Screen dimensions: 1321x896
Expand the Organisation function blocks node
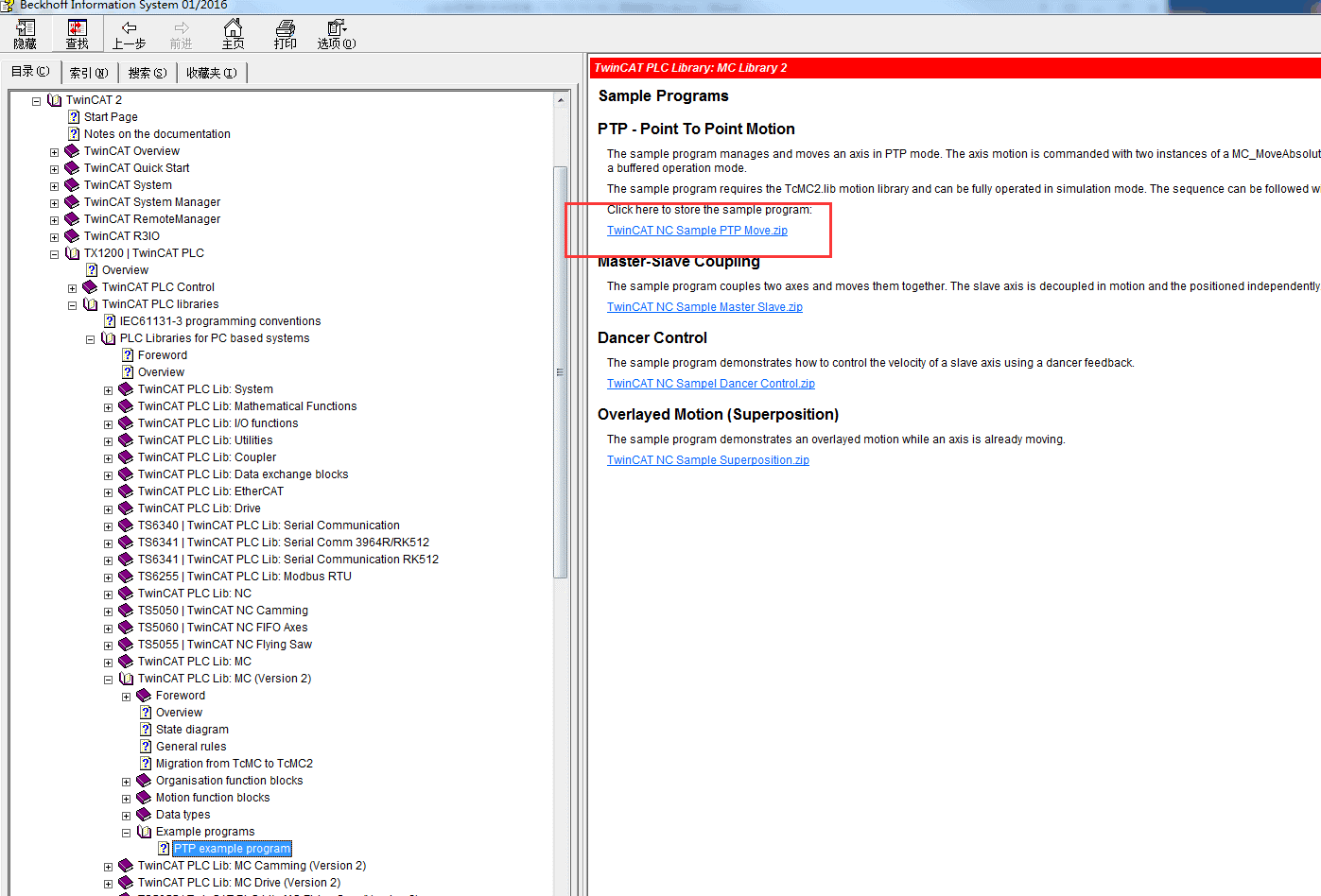126,781
